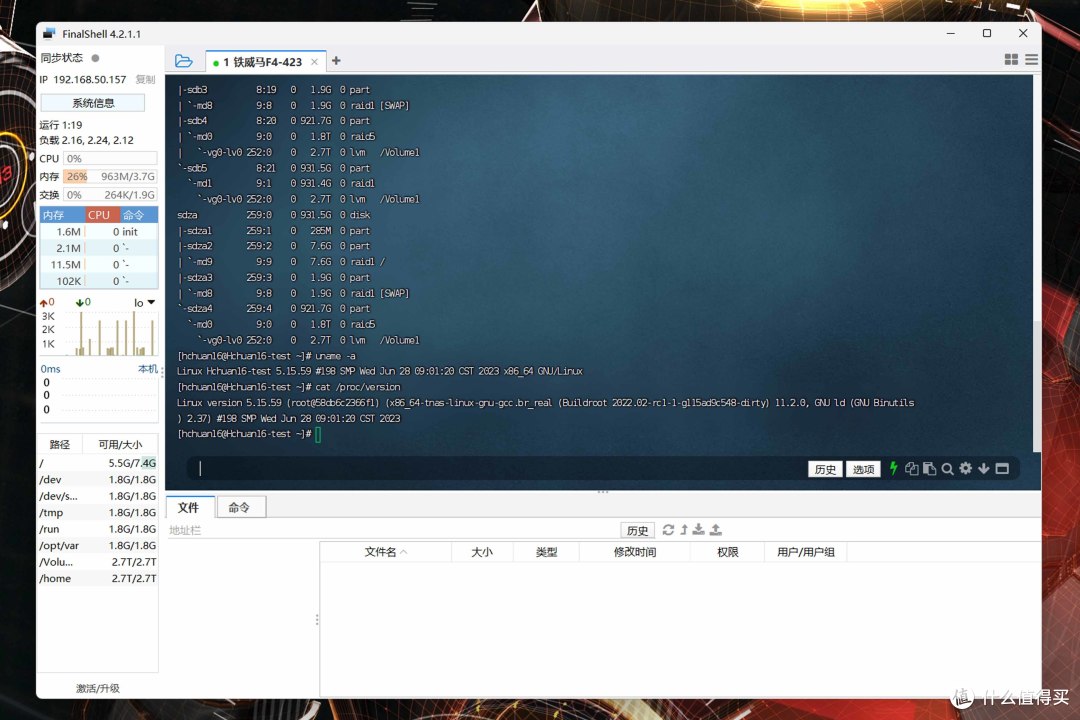The image size is (1080, 720).
Task: Open the hamburger main menu
Action: click(x=1031, y=60)
